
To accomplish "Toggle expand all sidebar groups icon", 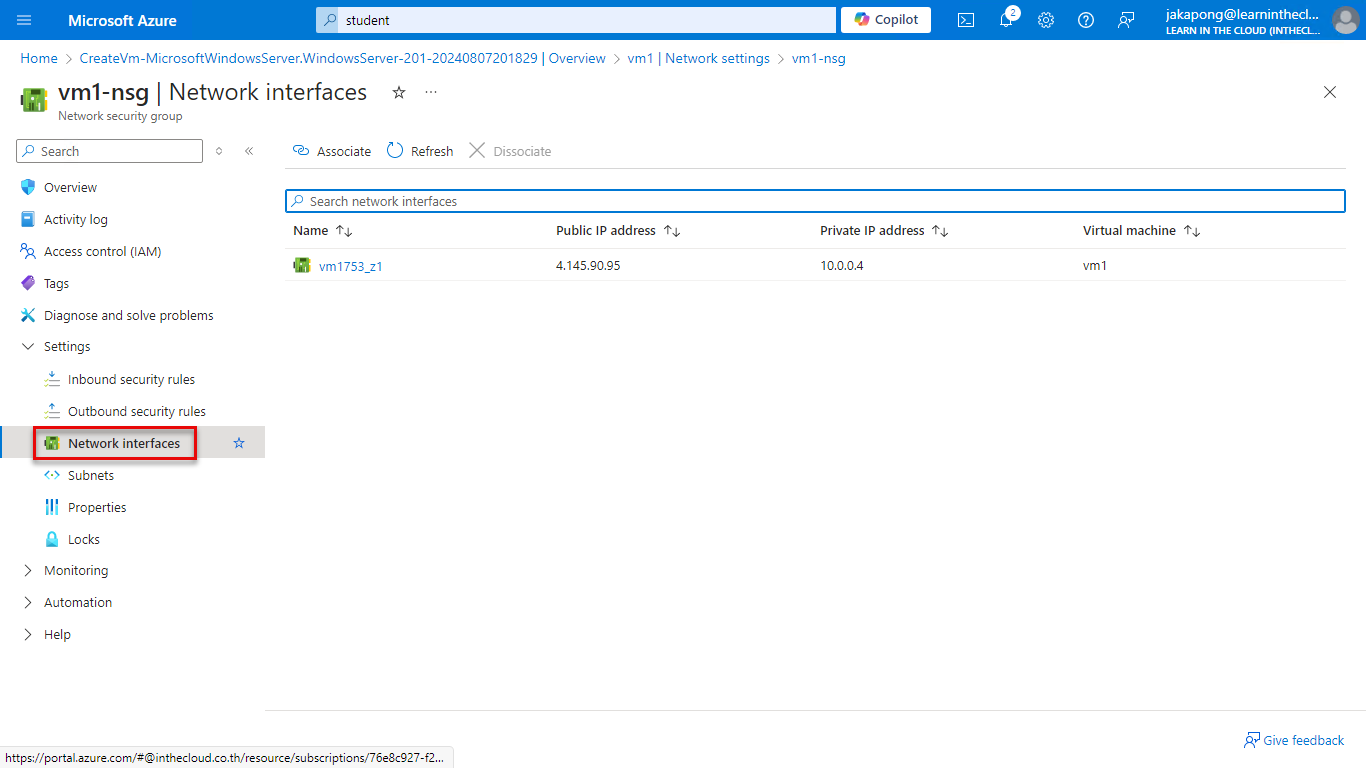I will pyautogui.click(x=219, y=151).
